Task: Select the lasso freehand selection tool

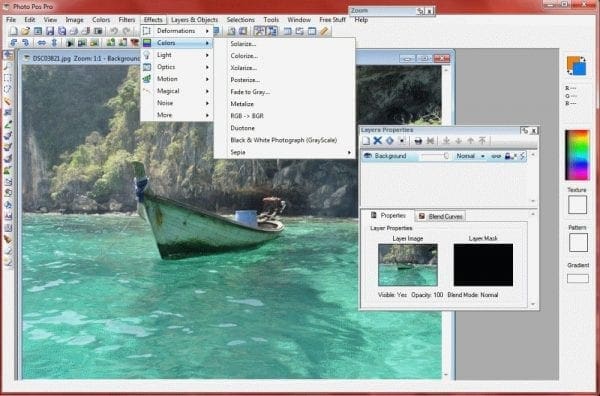Action: (x=8, y=89)
